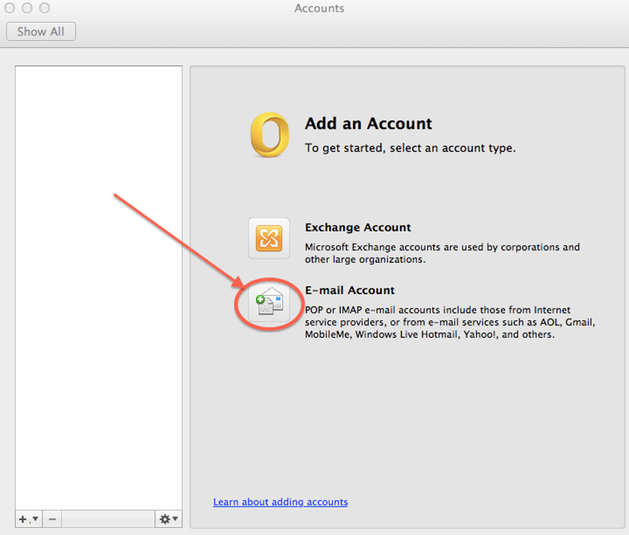The height and width of the screenshot is (535, 629).
Task: Click the POP or IMAP description text
Action: [x=450, y=322]
